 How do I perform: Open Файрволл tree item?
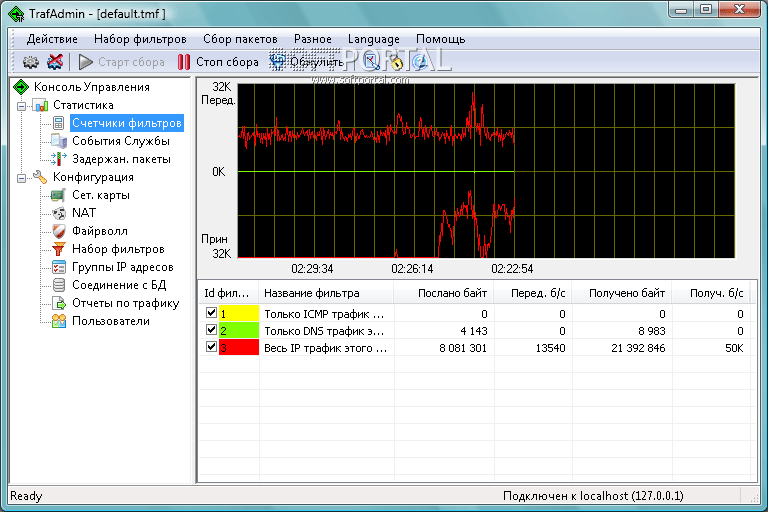click(x=100, y=231)
